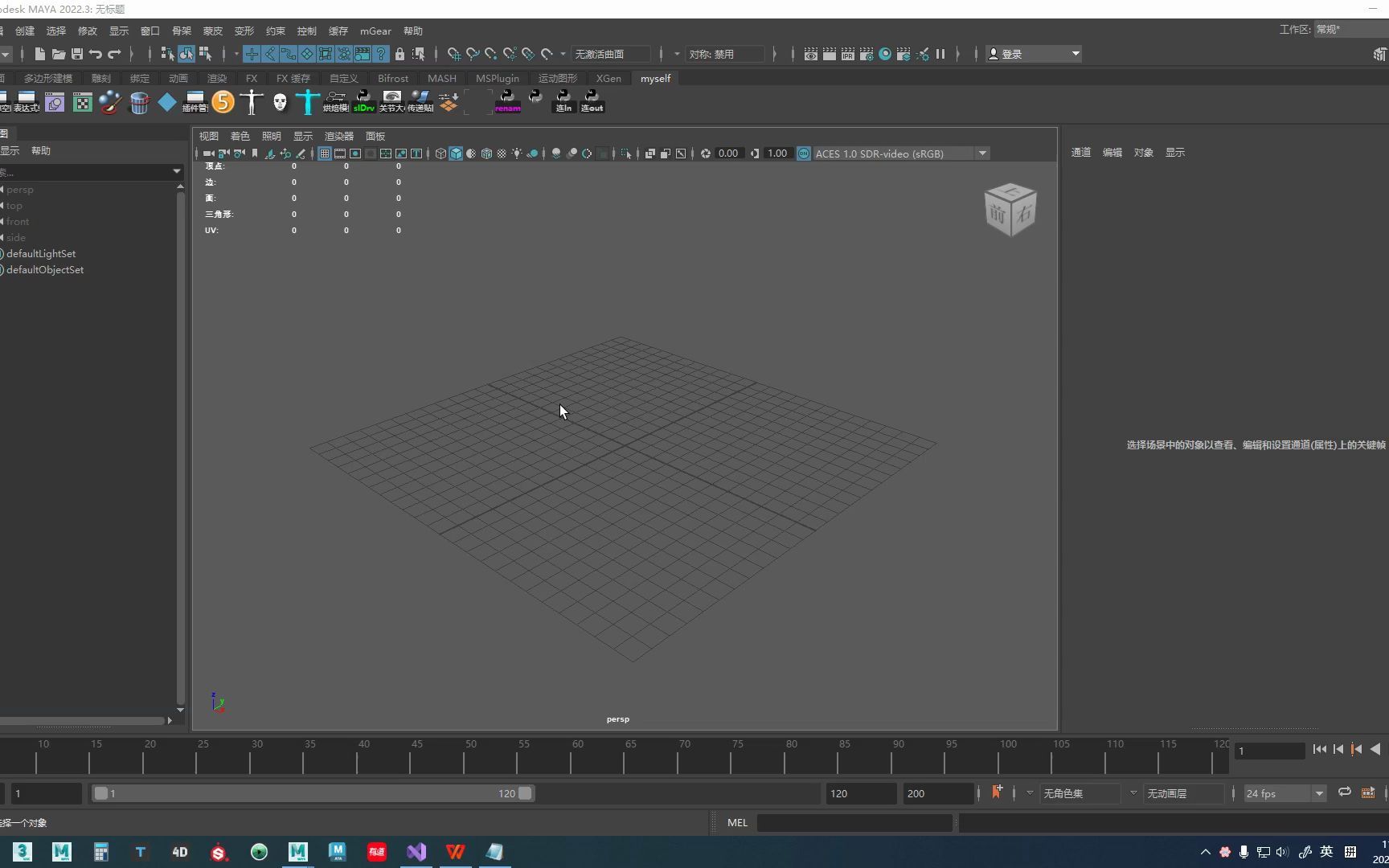The image size is (1389, 868).
Task: Click the 登录 sign-in button
Action: coord(1012,54)
